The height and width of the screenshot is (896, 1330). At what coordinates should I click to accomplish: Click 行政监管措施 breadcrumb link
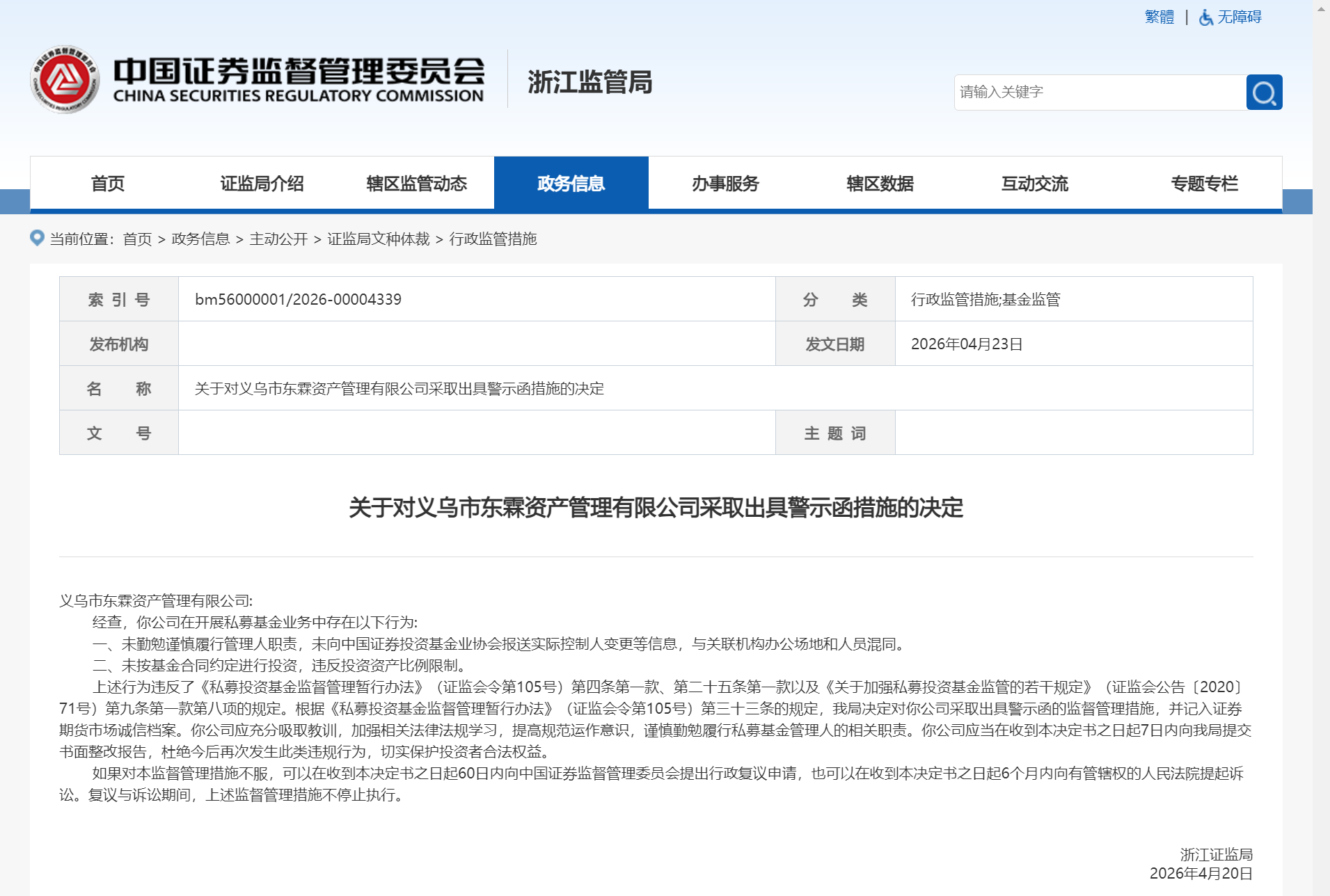pos(493,239)
